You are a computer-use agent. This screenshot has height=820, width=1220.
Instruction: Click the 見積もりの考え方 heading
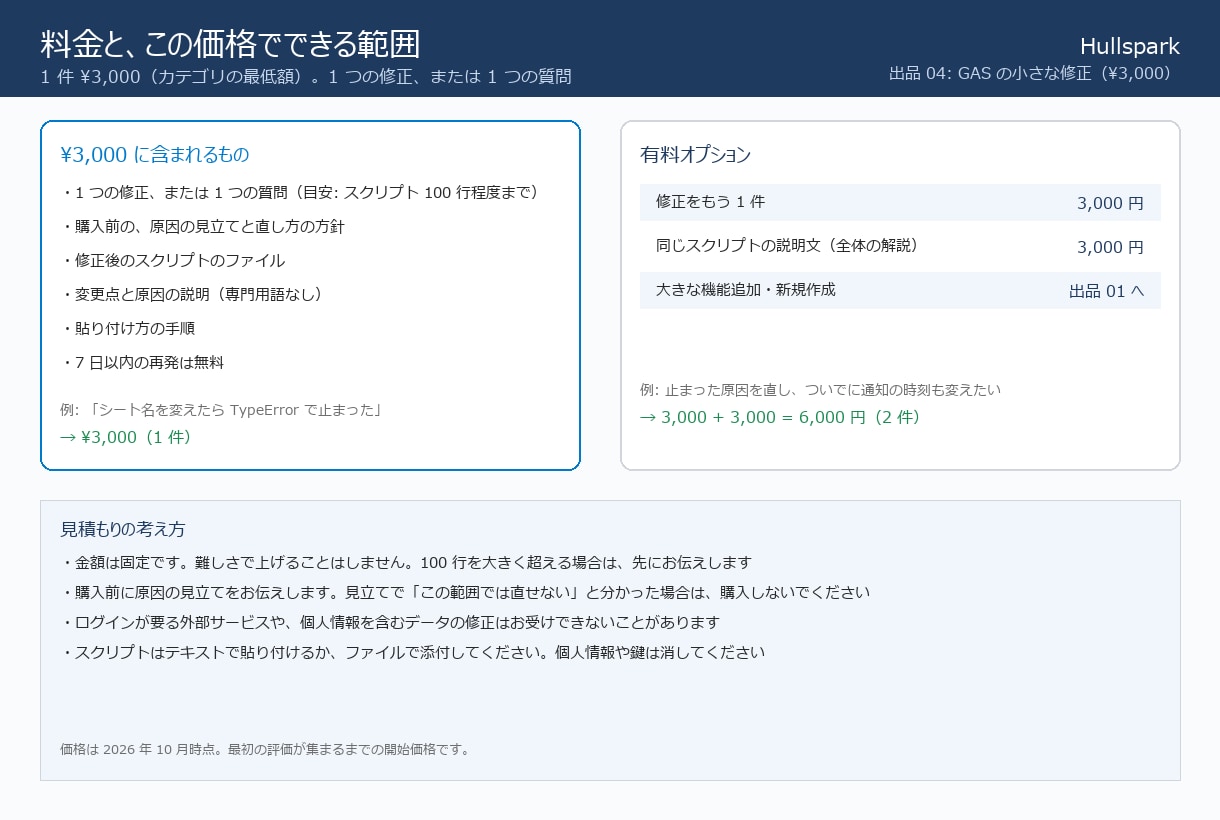click(x=123, y=529)
